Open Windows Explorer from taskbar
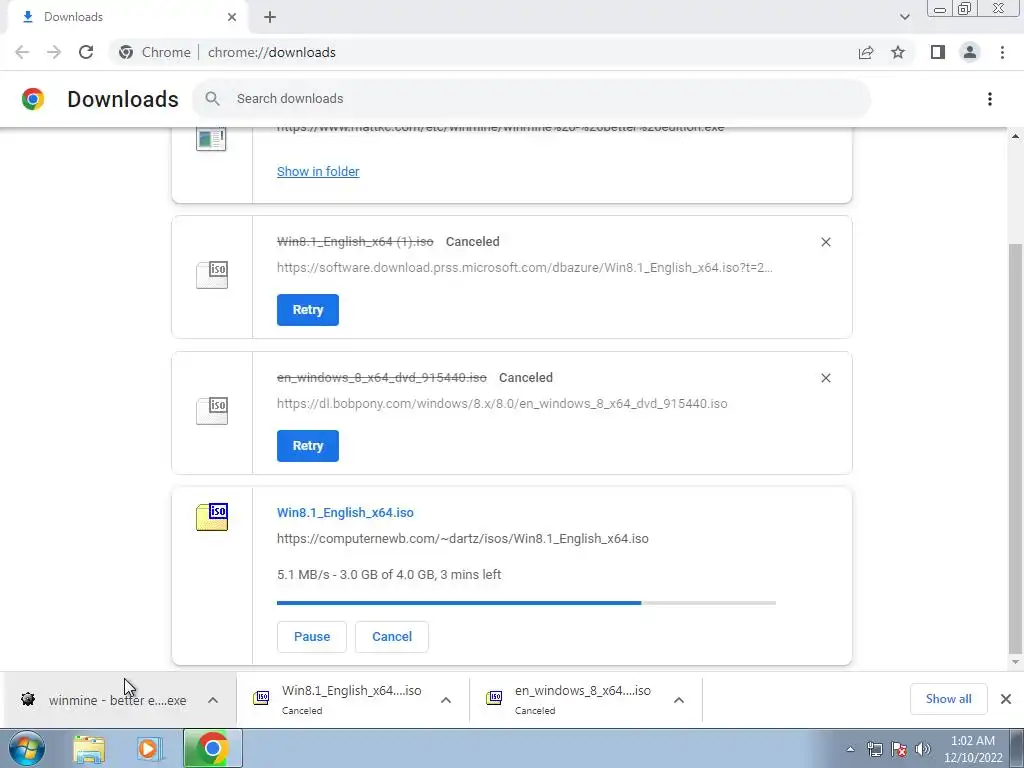The height and width of the screenshot is (768, 1024). tap(89, 748)
